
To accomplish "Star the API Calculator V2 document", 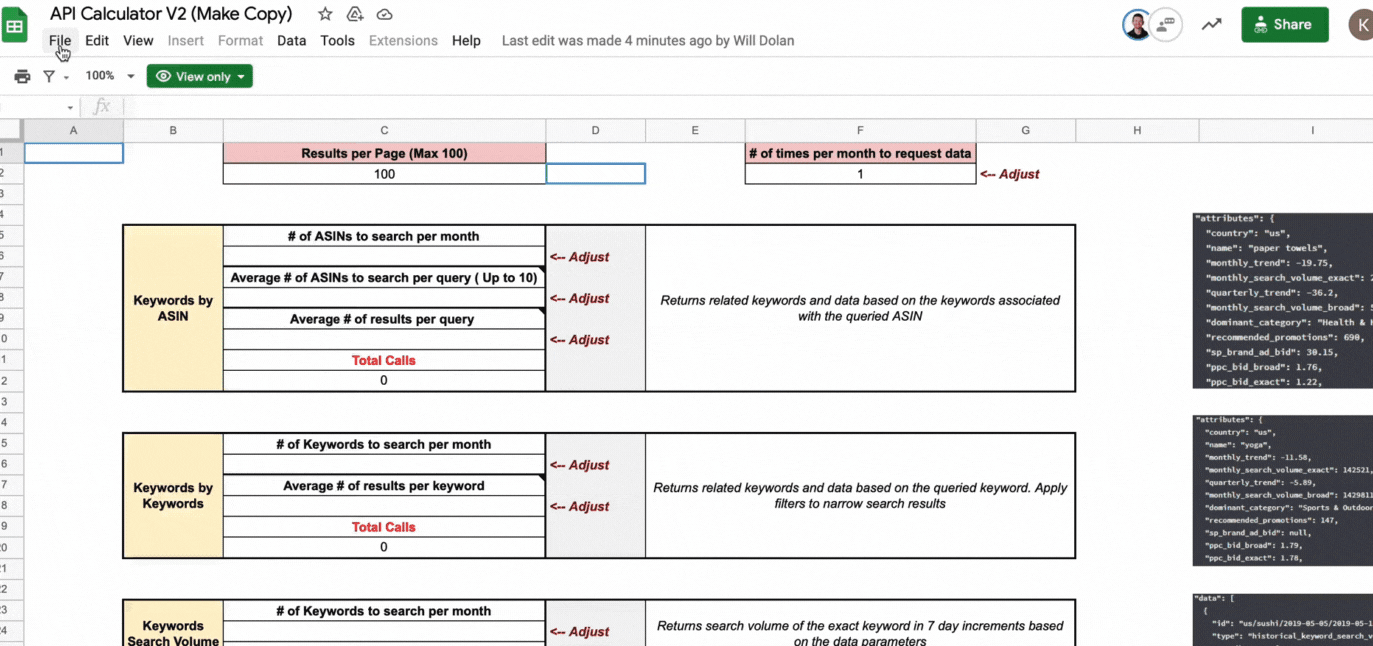I will click(x=325, y=14).
